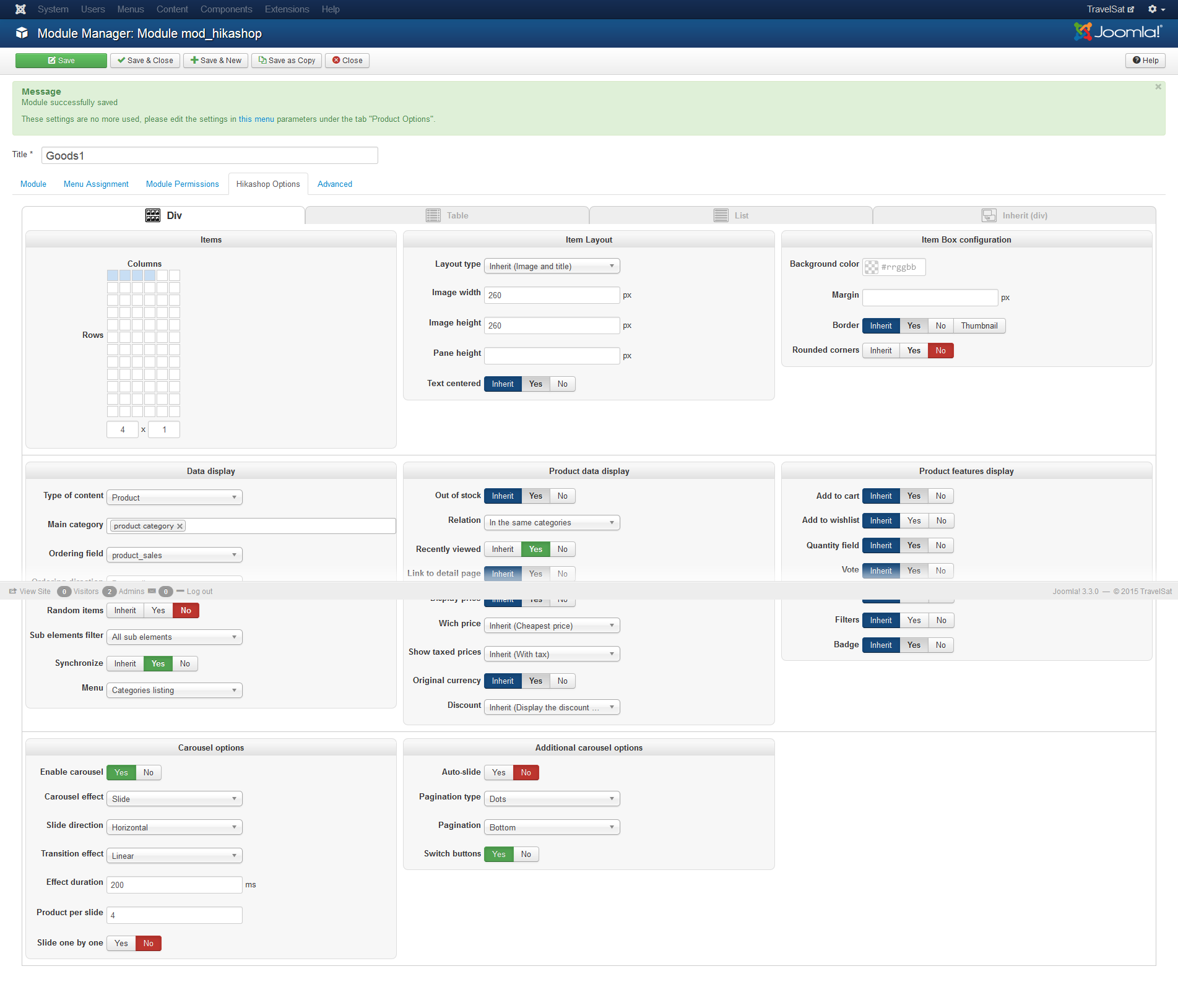
Task: Click the module cube icon in header
Action: [22, 33]
